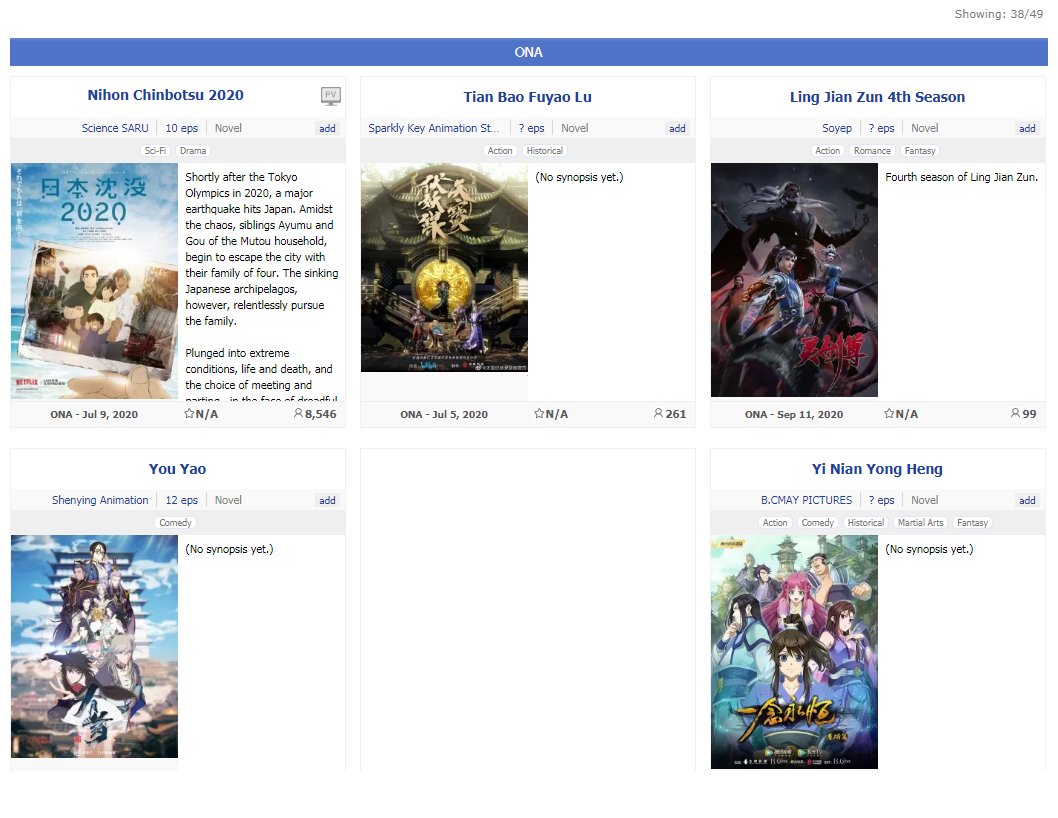Image resolution: width=1058 pixels, height=818 pixels.
Task: Add Tian Bao Fuyao Lu to list
Action: tap(677, 128)
